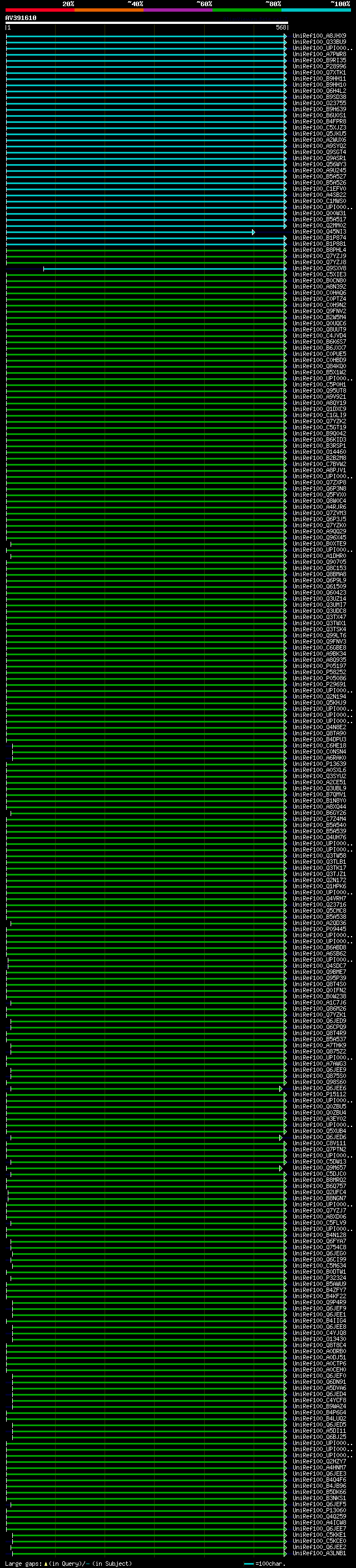Image resolution: width=356 pixels, height=1568 pixels.
Task: Select the UniRef100_C0HAQ6 hit label
Action: [319, 293]
